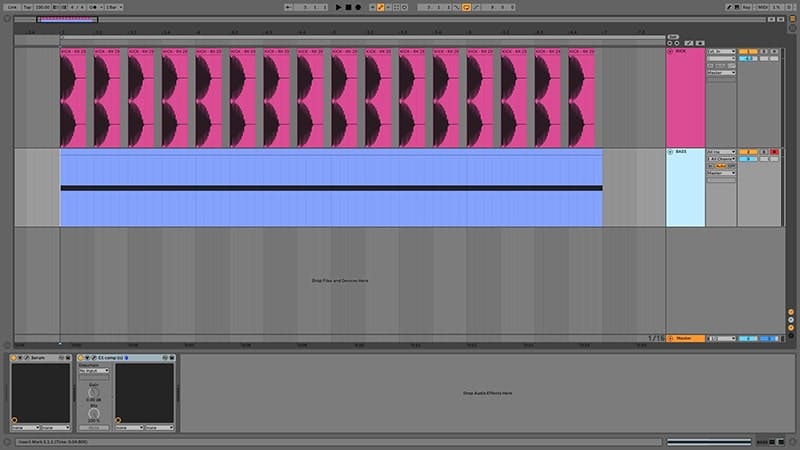The width and height of the screenshot is (800, 450).
Task: Open Key Map Mode
Action: tap(746, 7)
